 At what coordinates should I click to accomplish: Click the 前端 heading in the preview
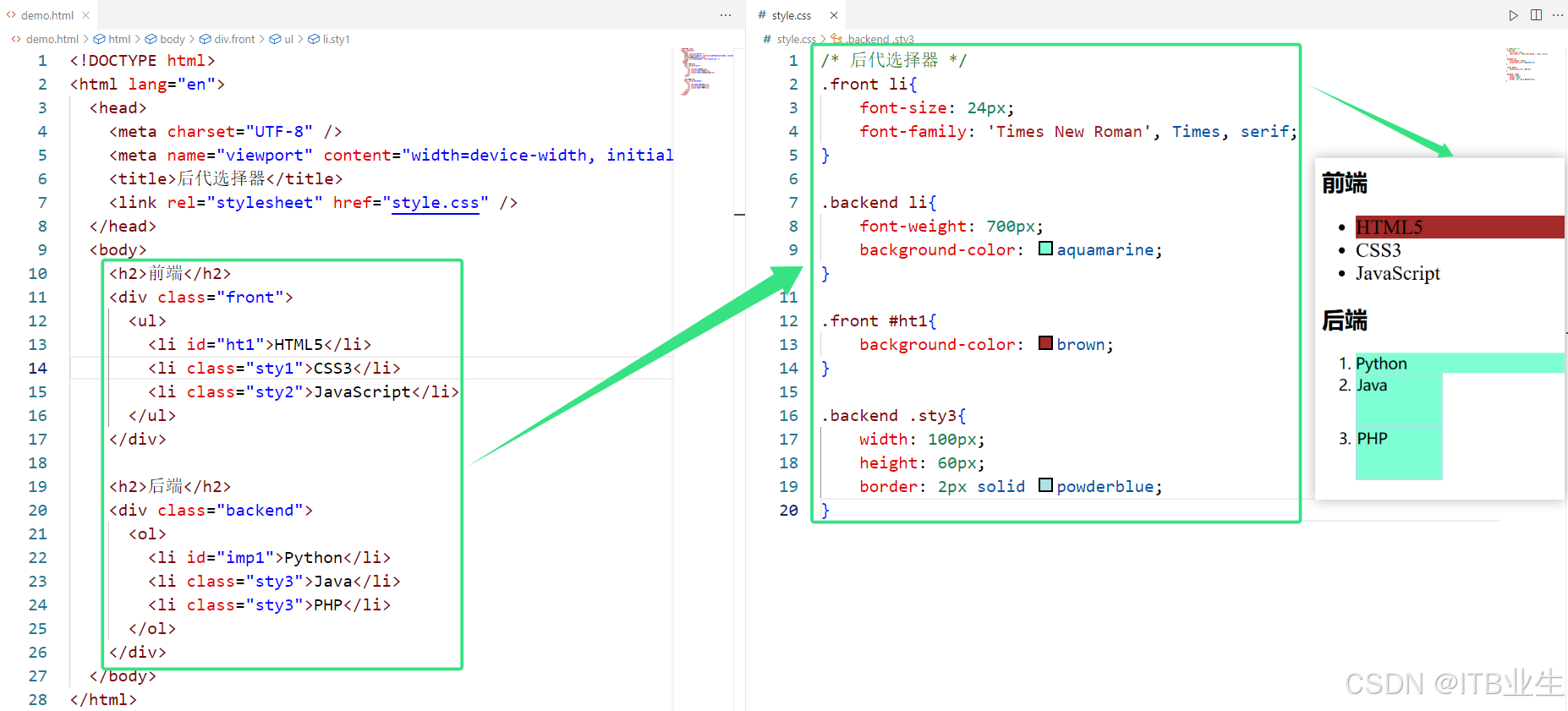click(1345, 183)
